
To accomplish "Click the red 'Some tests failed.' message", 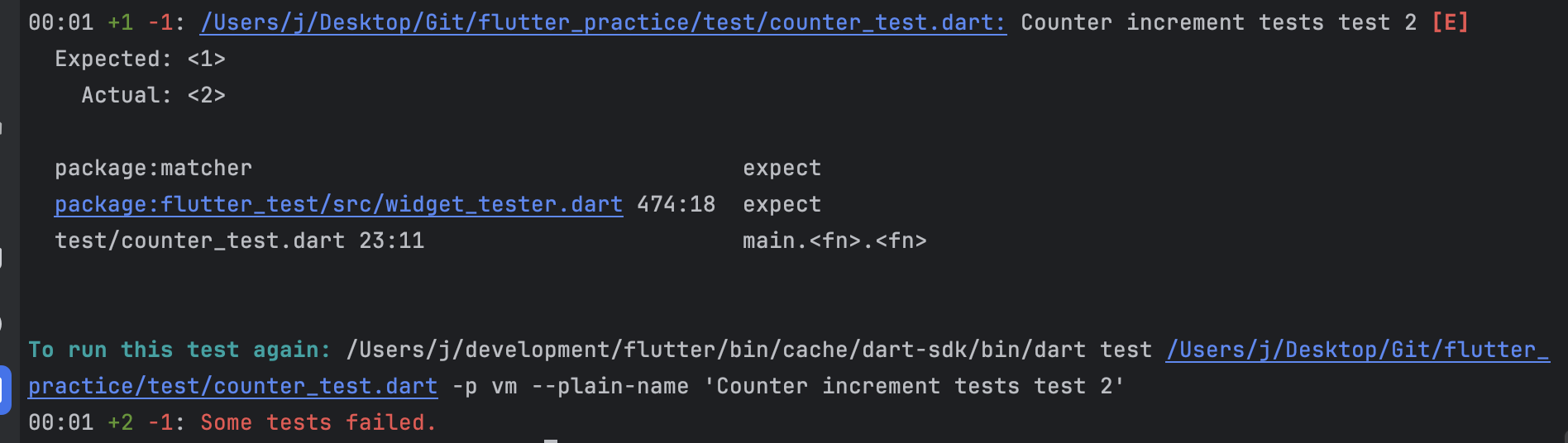I will 318,422.
